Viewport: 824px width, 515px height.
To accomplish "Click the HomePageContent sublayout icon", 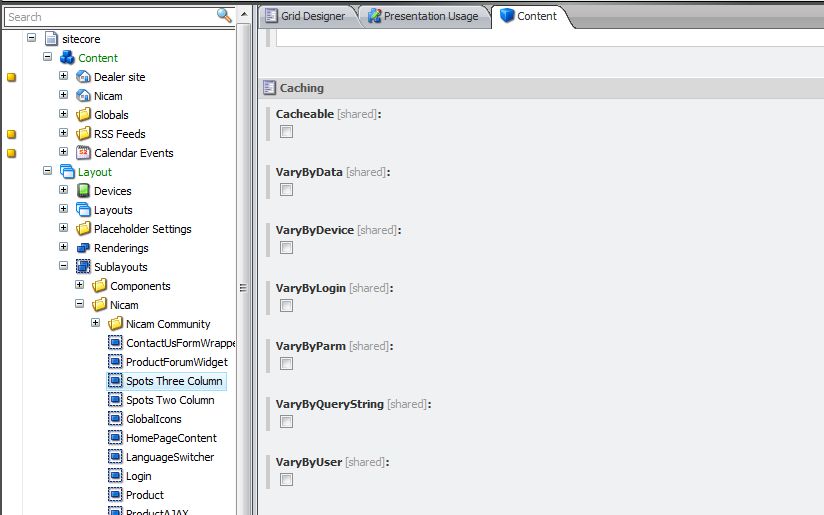I will [x=115, y=438].
